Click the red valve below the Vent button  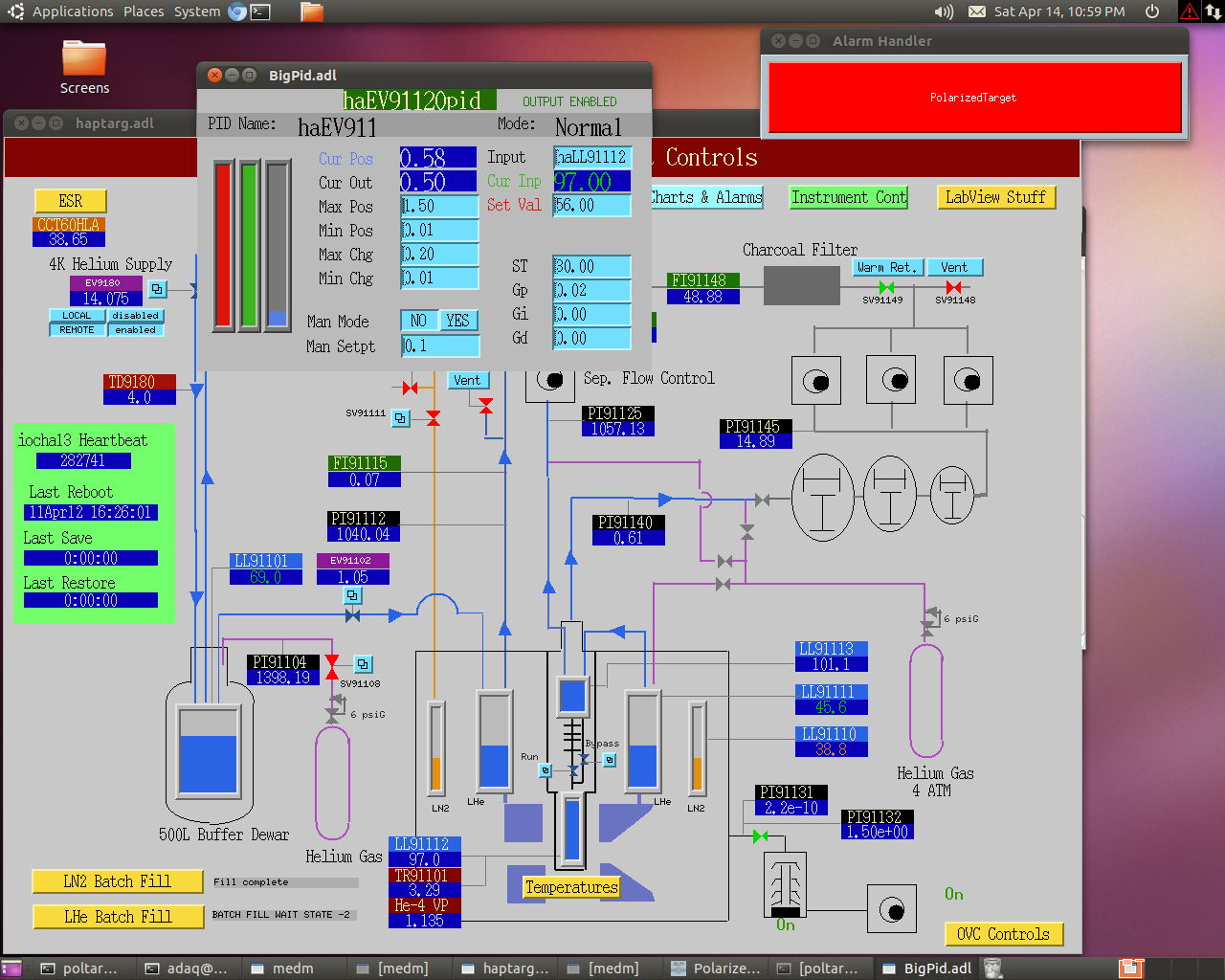tap(486, 406)
